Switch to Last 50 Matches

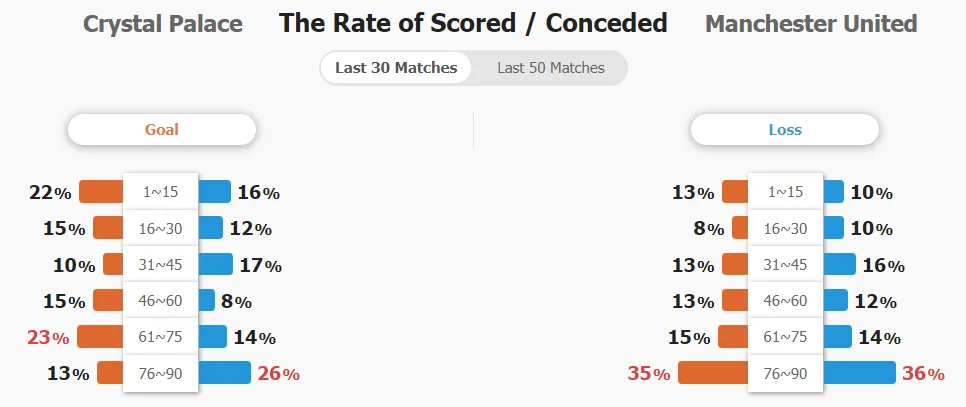pos(551,68)
